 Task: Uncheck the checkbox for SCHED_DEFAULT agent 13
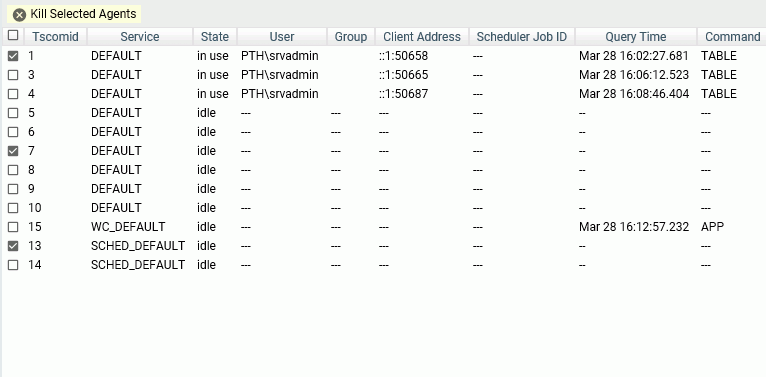coord(13,246)
